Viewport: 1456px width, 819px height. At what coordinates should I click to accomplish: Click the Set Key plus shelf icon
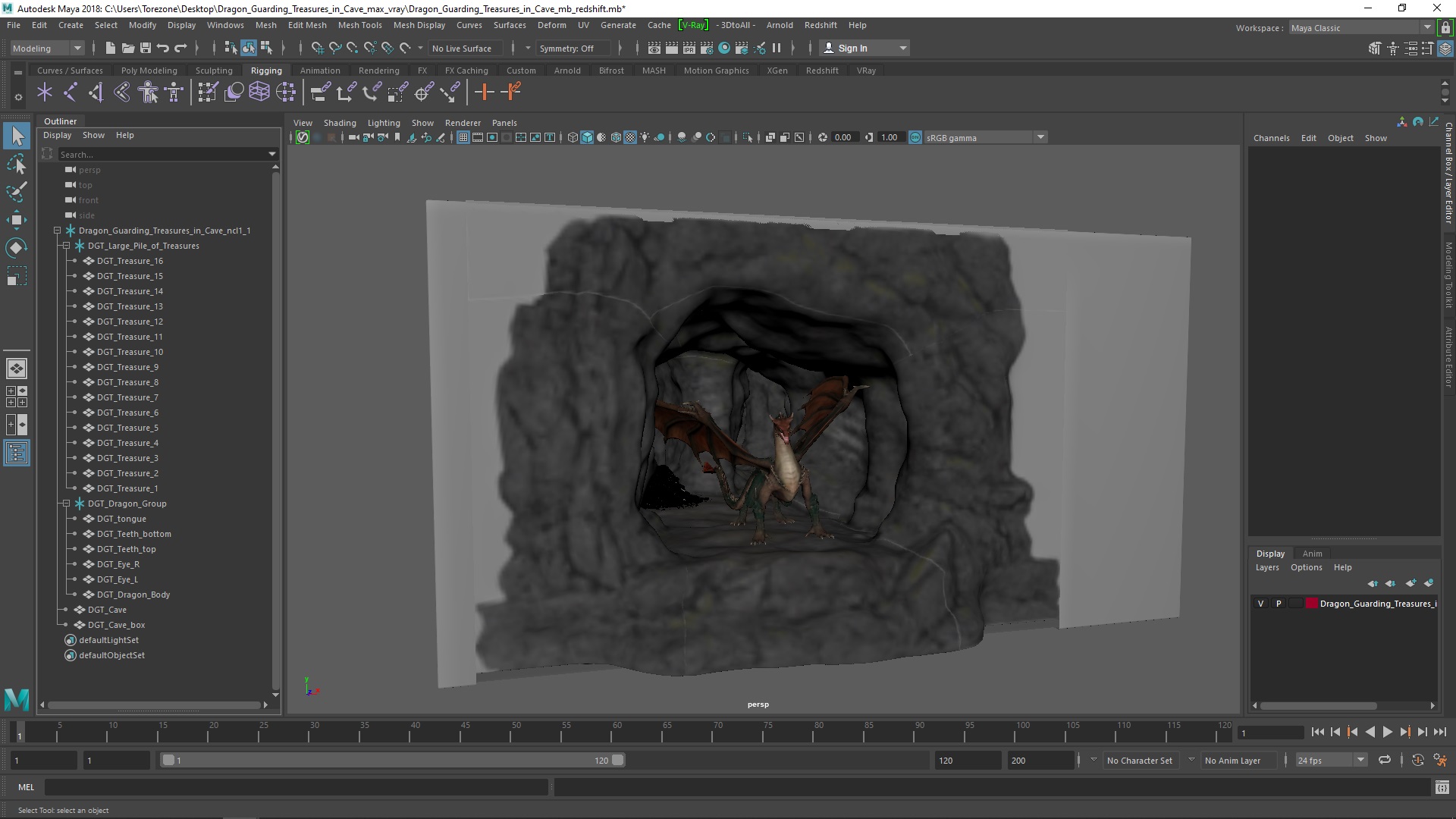[484, 93]
